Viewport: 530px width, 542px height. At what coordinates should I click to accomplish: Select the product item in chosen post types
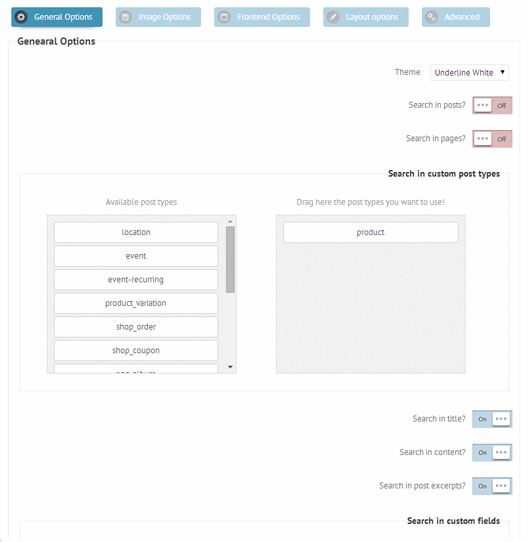(371, 232)
